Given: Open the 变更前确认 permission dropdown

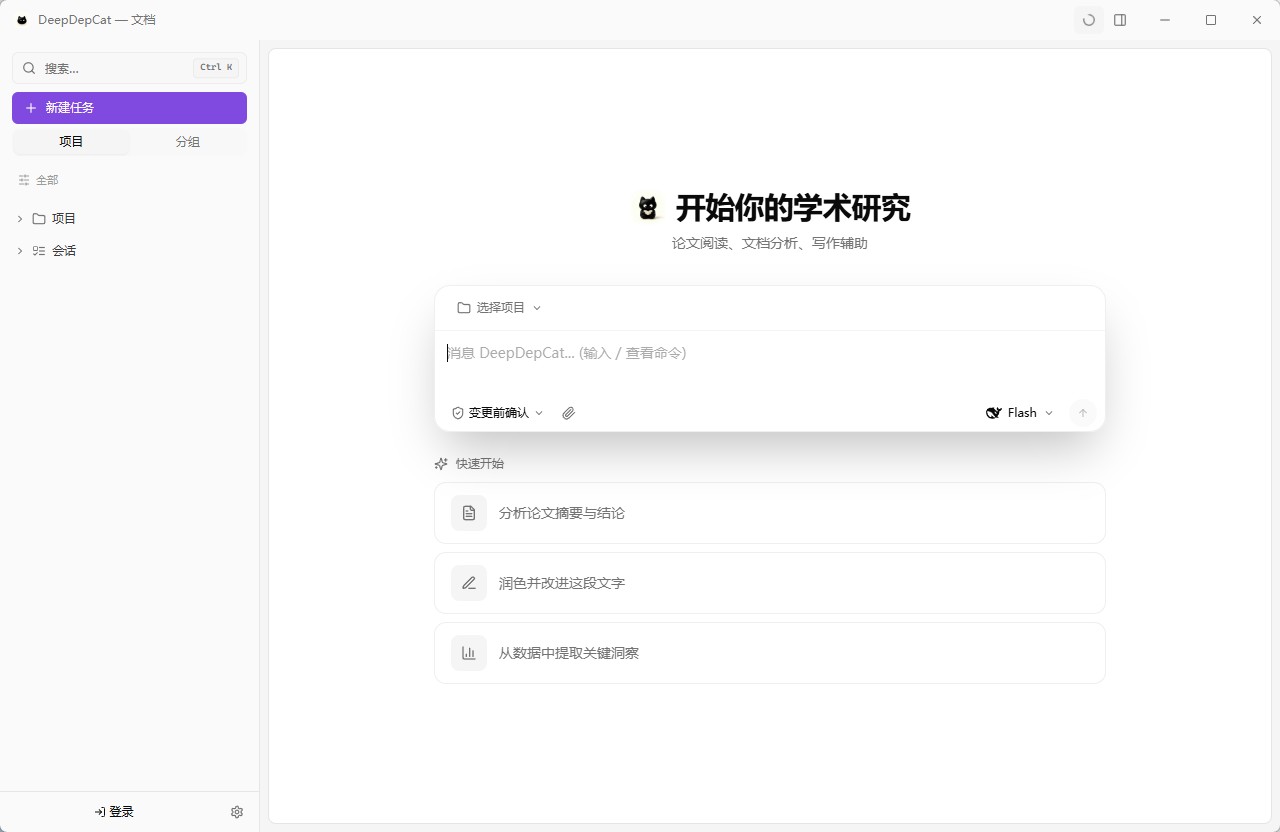Looking at the screenshot, I should [x=498, y=413].
